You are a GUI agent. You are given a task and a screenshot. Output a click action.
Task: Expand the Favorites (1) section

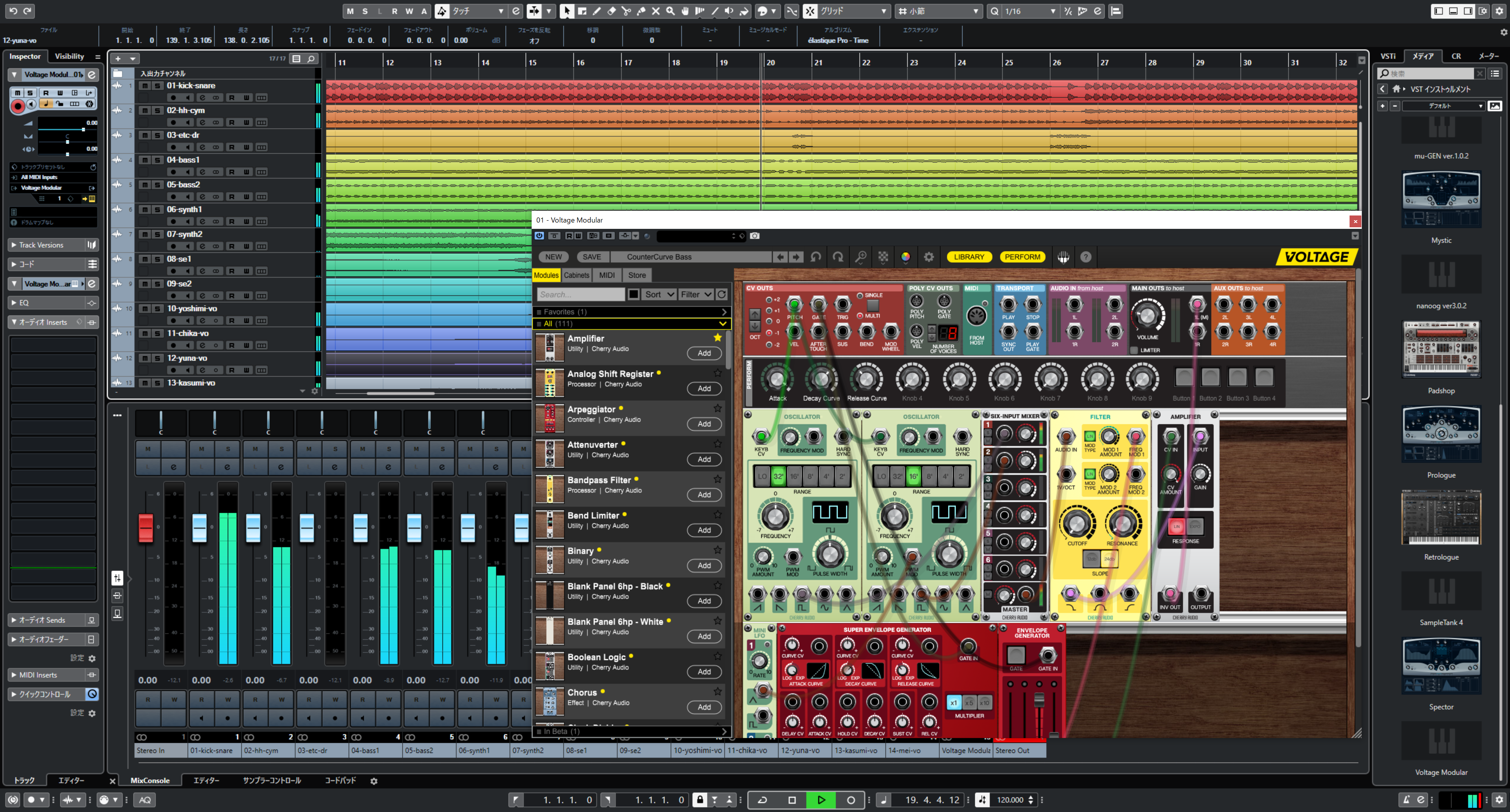tap(632, 312)
